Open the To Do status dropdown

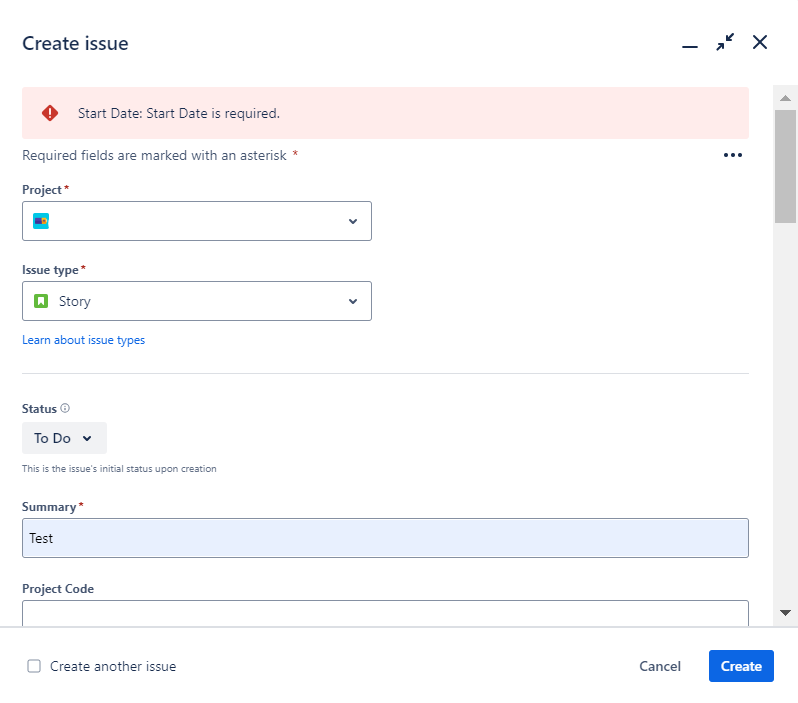click(x=64, y=438)
